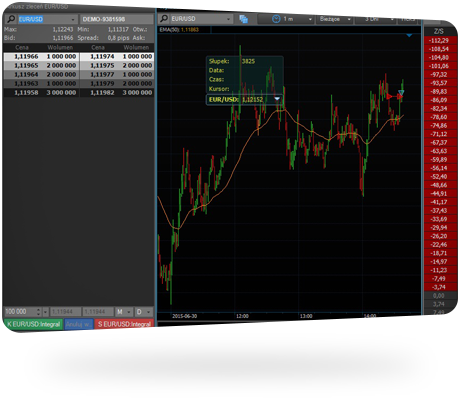This screenshot has width=460, height=400.
Task: Click the -74,86 level in Z/S ladder
Action: click(x=439, y=125)
